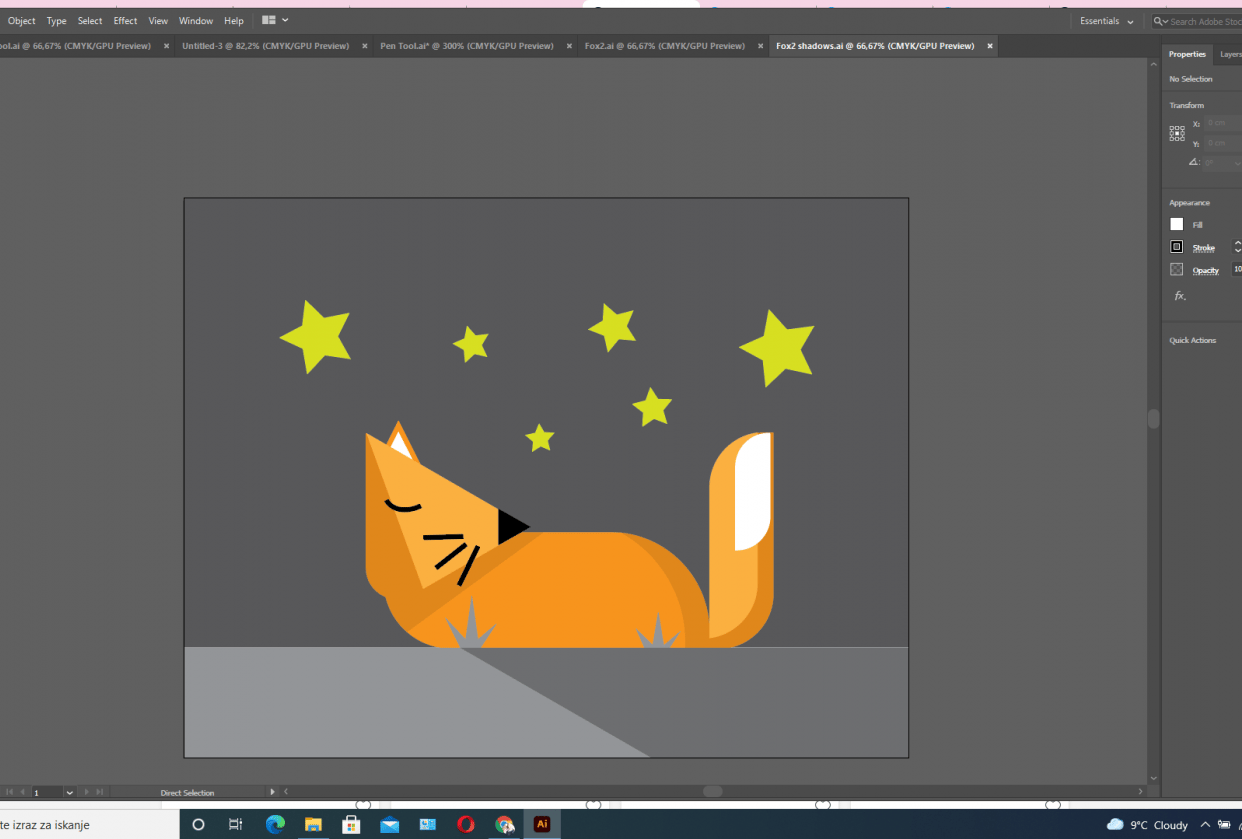Select the Adobe Stock search magnifier
This screenshot has height=839, width=1242.
coord(1158,20)
